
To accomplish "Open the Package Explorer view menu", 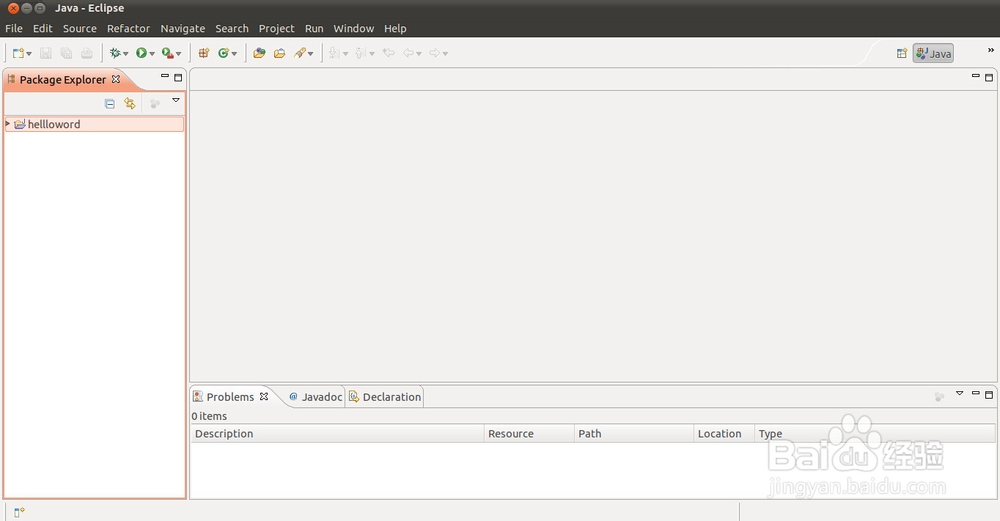I will click(x=176, y=101).
